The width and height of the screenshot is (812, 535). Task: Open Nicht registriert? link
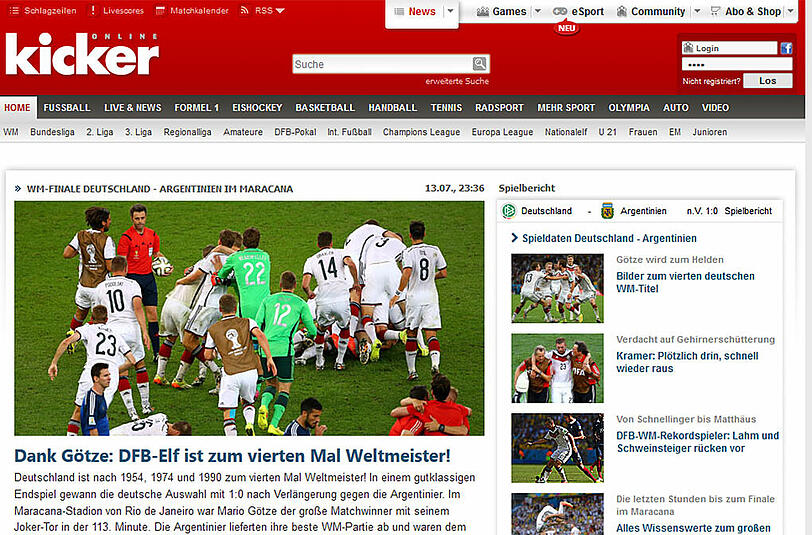click(711, 81)
